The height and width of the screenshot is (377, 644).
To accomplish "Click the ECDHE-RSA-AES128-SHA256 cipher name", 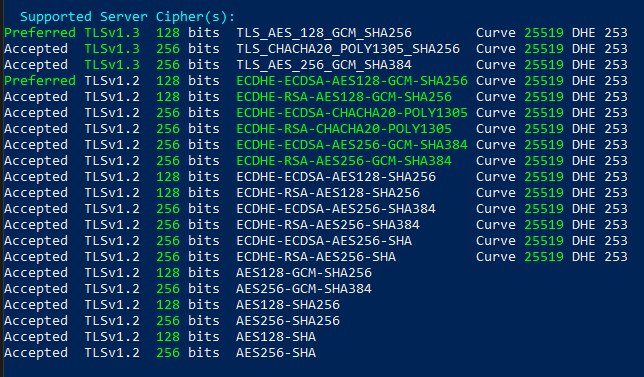I will tap(328, 193).
